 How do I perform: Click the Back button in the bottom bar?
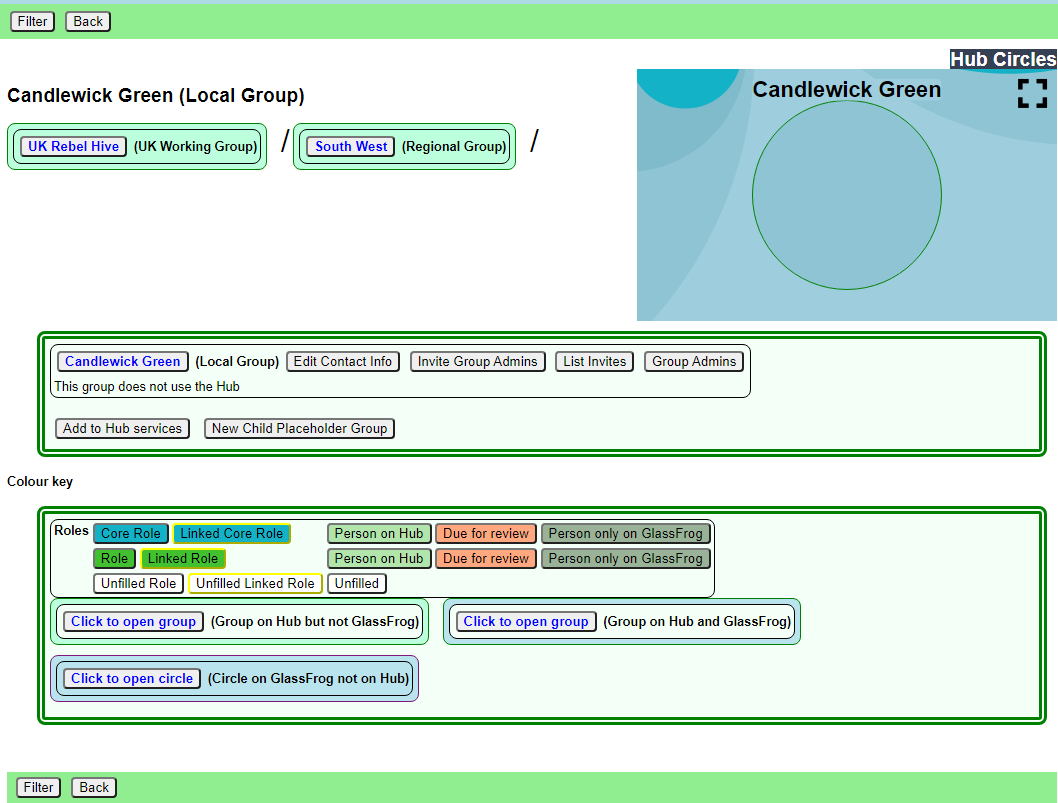coord(94,787)
